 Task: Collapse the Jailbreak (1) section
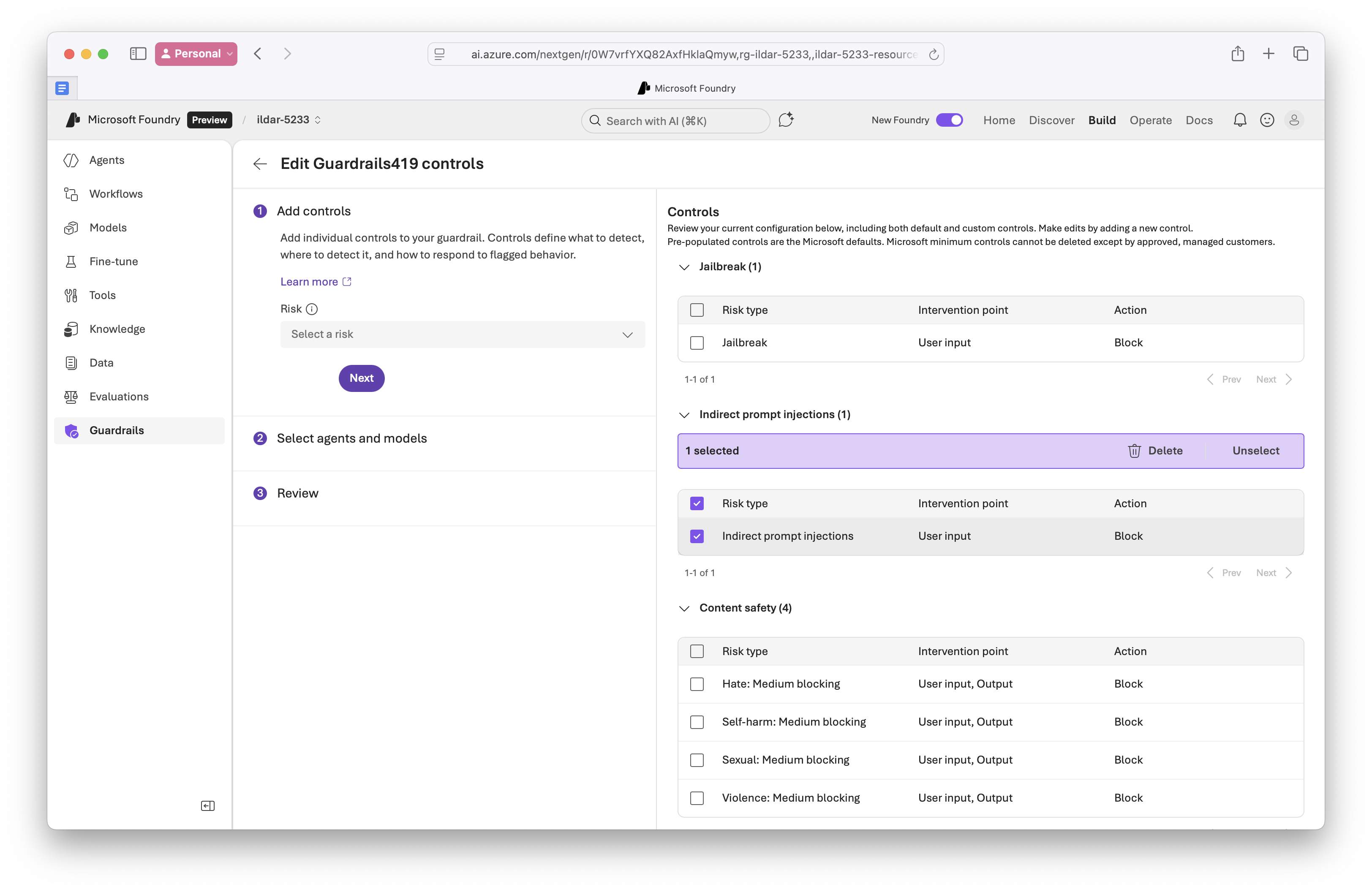[684, 267]
